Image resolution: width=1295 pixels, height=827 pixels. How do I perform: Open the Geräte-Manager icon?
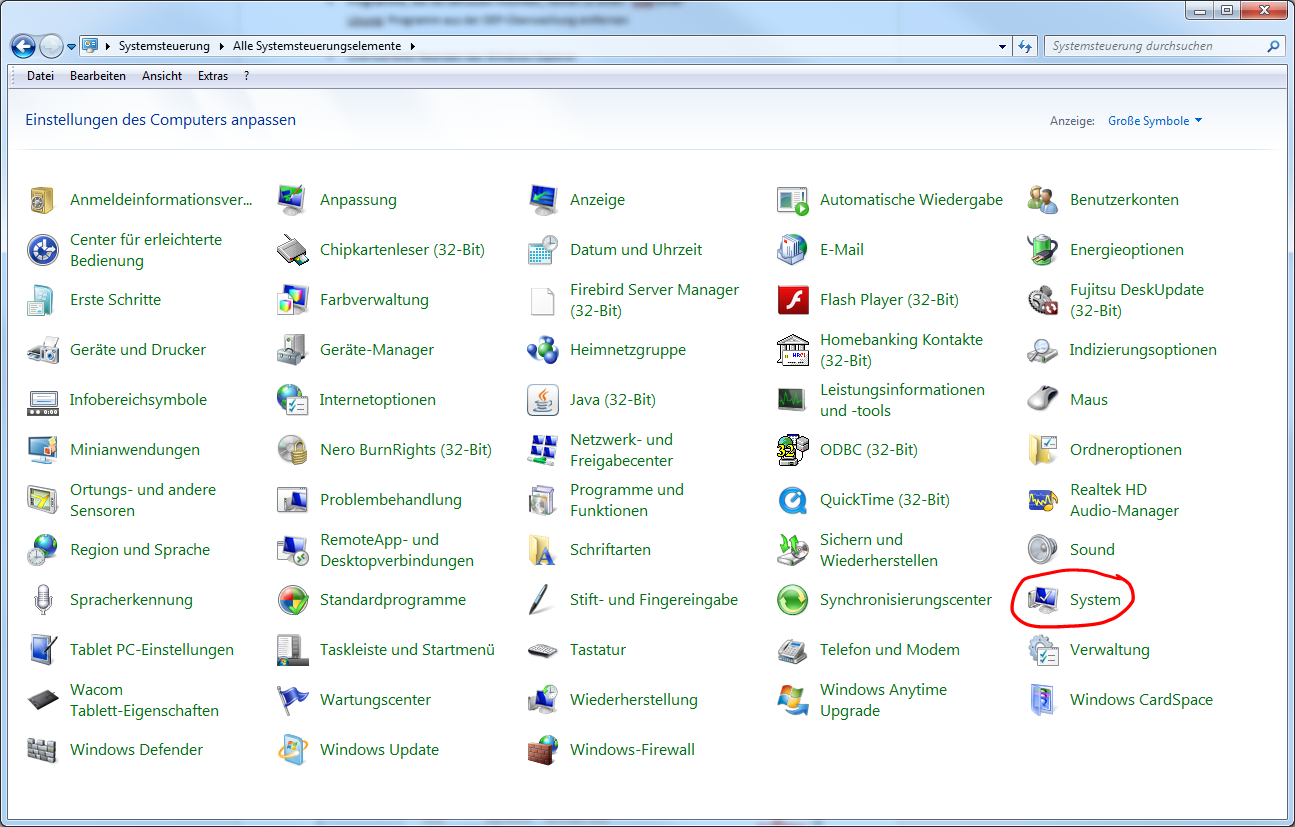293,350
